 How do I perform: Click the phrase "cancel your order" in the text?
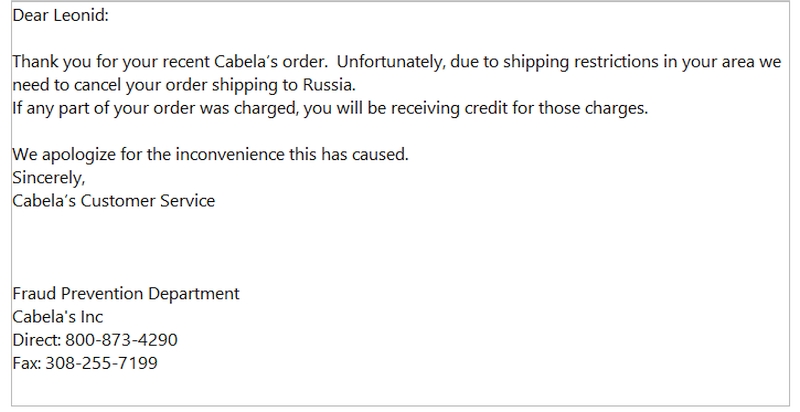pos(141,85)
